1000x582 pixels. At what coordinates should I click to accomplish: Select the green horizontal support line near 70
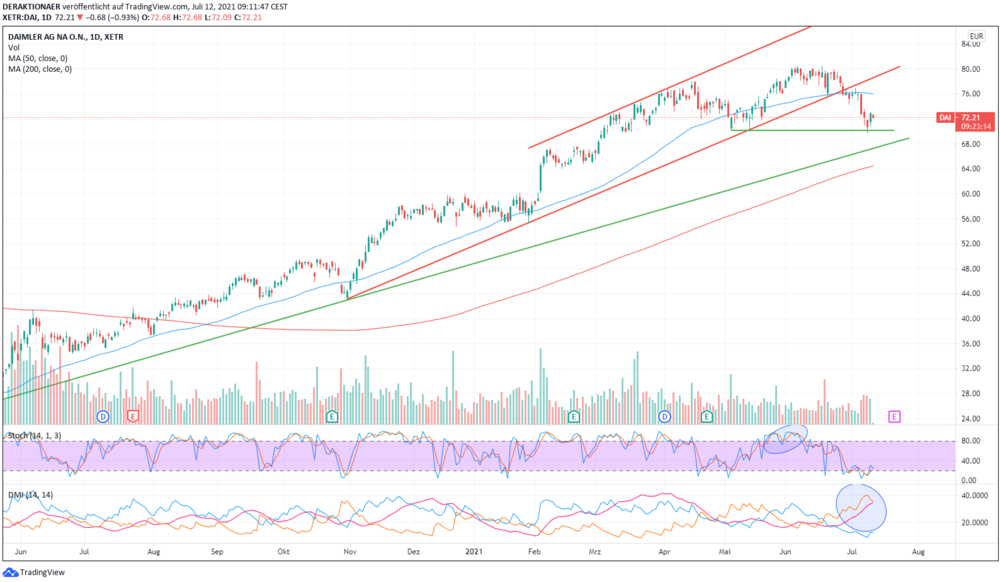coord(812,131)
